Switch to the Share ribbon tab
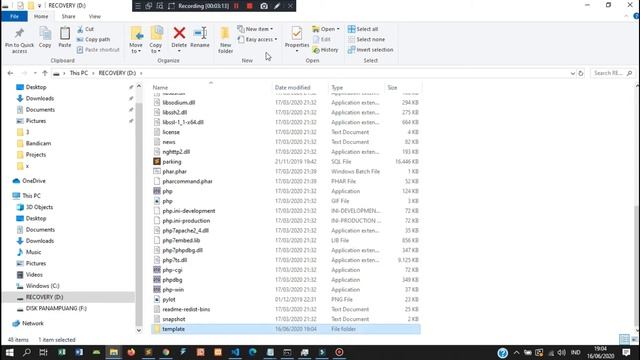Image resolution: width=640 pixels, height=360 pixels. (68, 16)
